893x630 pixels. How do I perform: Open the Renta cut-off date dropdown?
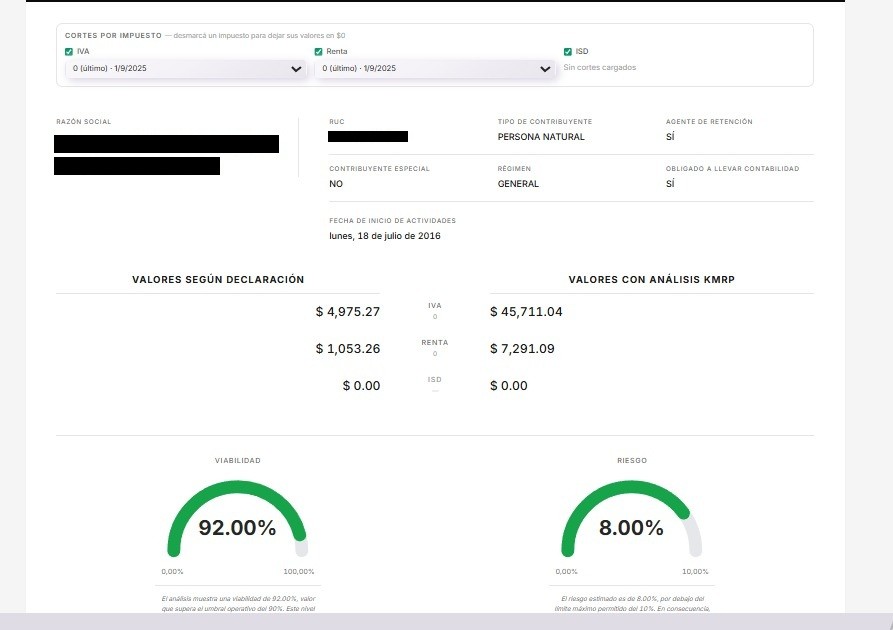[435, 68]
